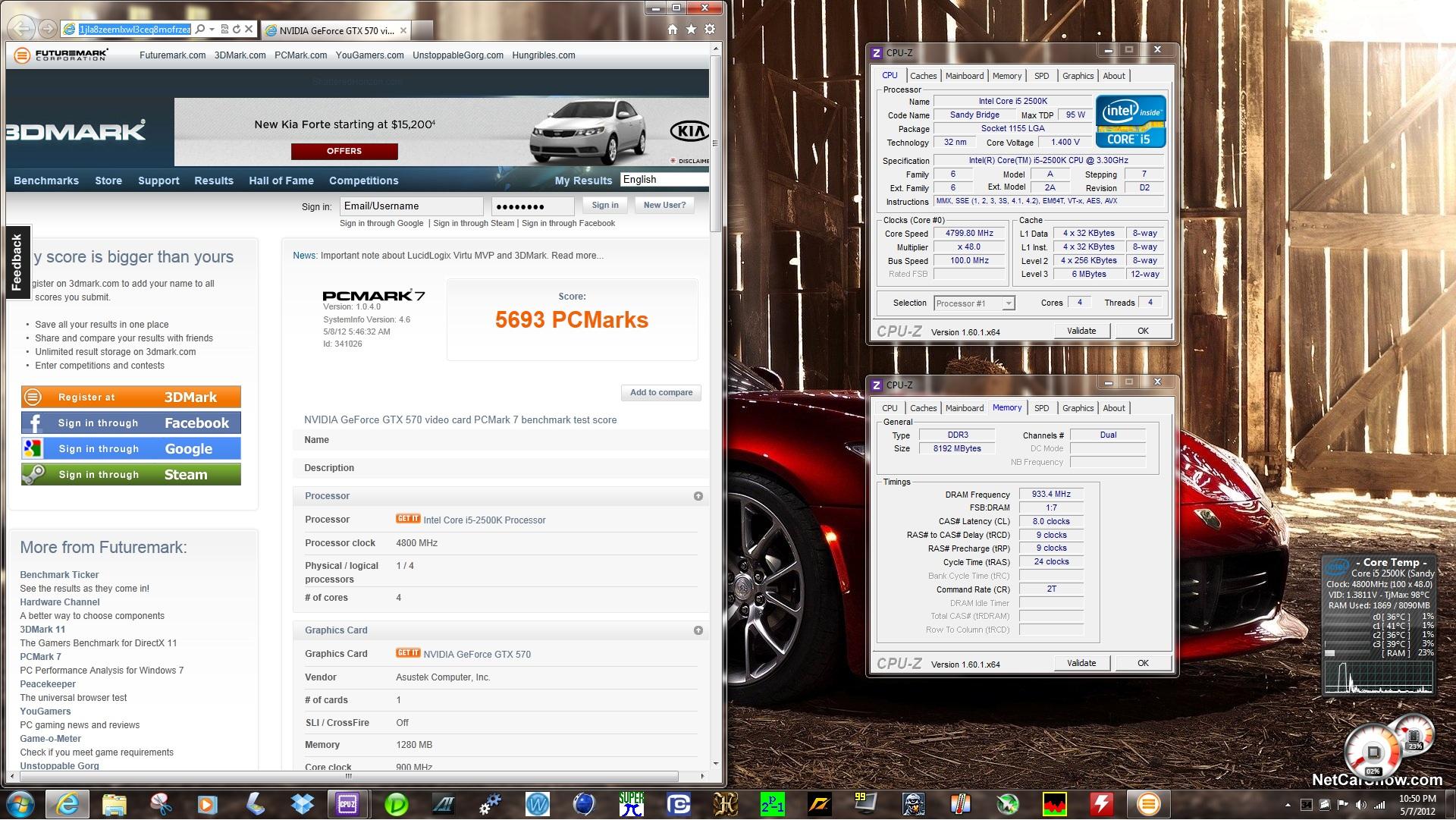Show hidden system tray icons
This screenshot has width=1456, height=820.
[1288, 805]
